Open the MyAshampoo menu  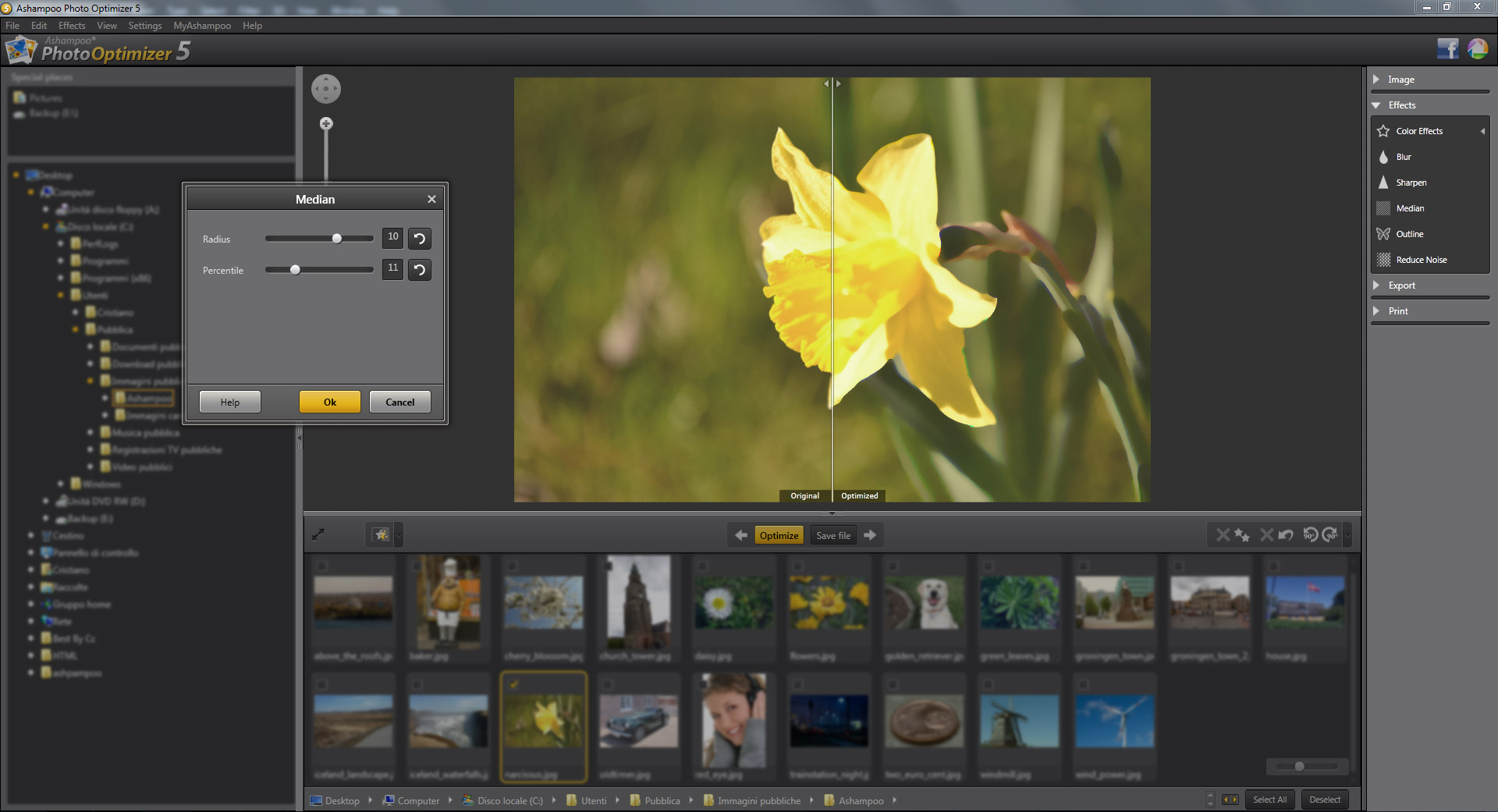tap(202, 26)
